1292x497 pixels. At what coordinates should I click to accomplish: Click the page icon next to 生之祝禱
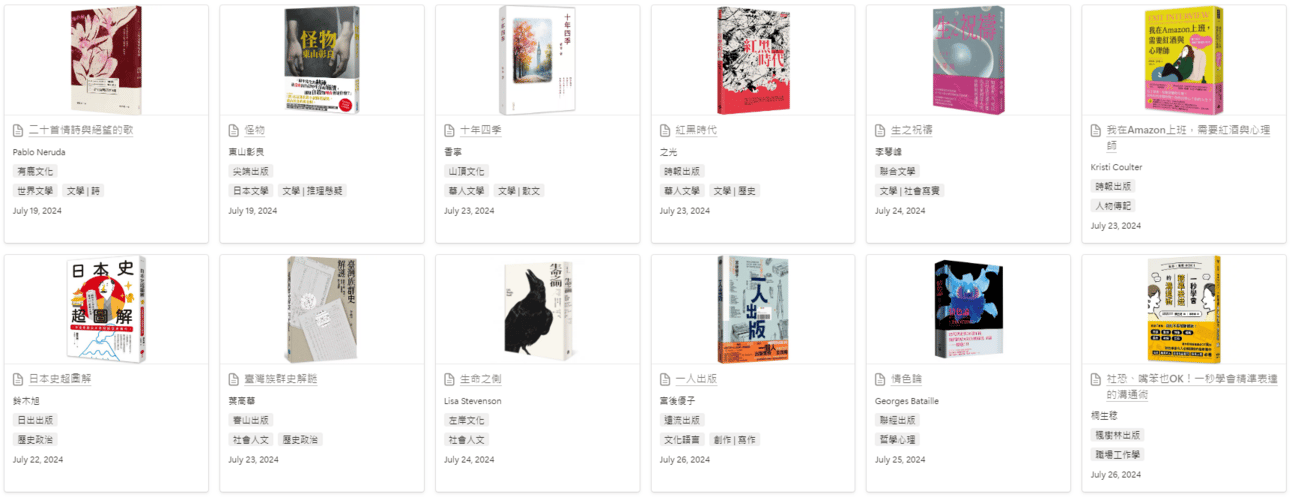pos(880,131)
